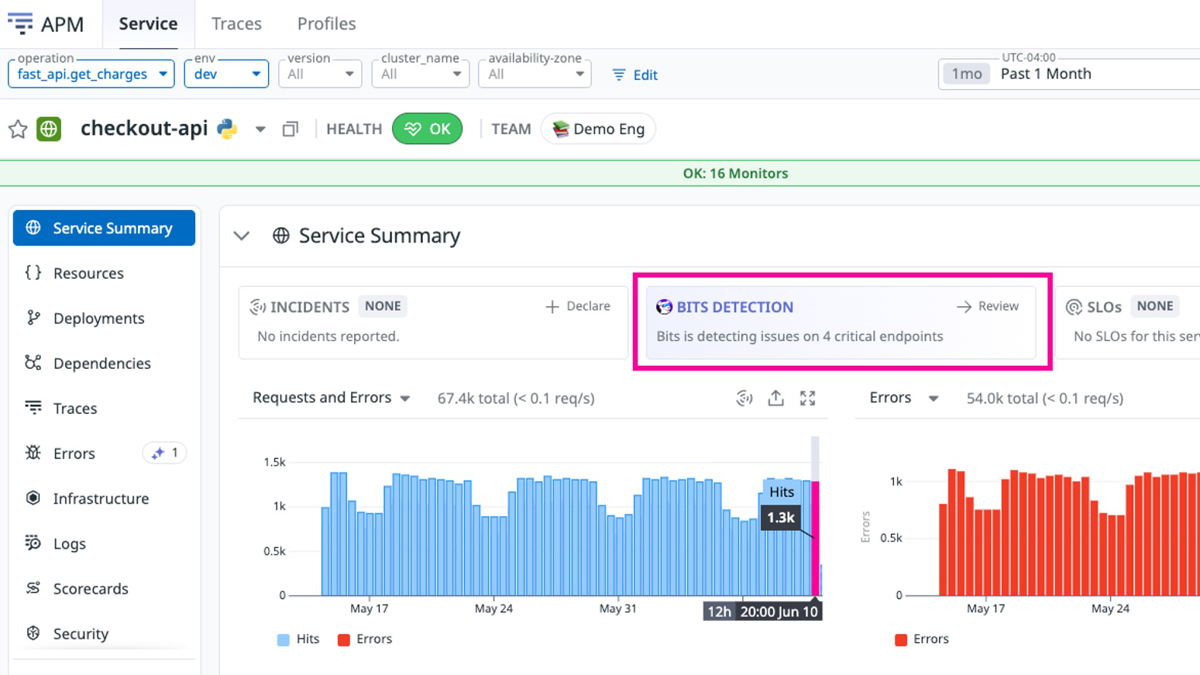
Task: Click the Logs icon in sidebar
Action: click(33, 543)
